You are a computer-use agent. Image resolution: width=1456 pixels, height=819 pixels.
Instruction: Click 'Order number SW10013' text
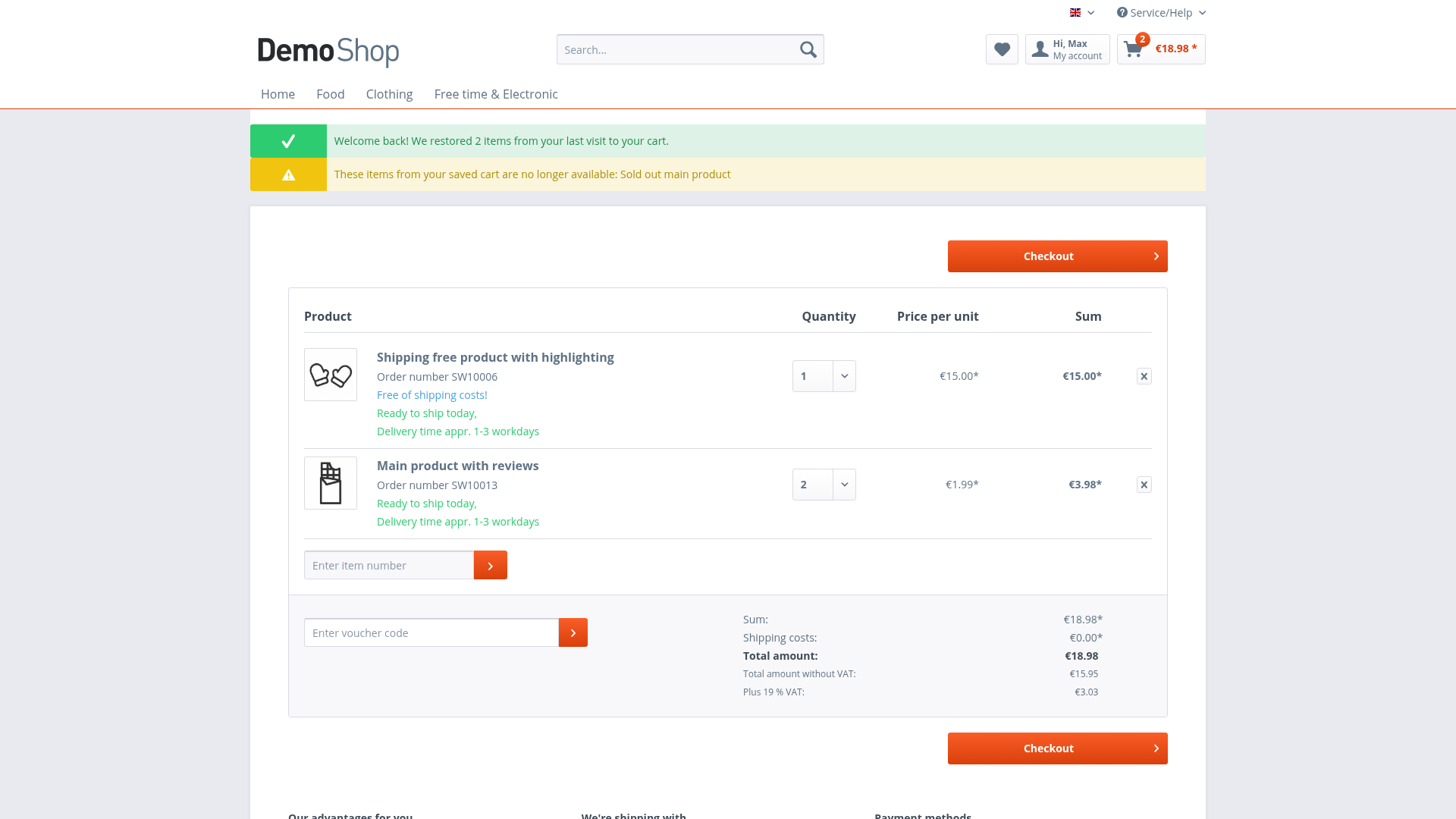[437, 485]
